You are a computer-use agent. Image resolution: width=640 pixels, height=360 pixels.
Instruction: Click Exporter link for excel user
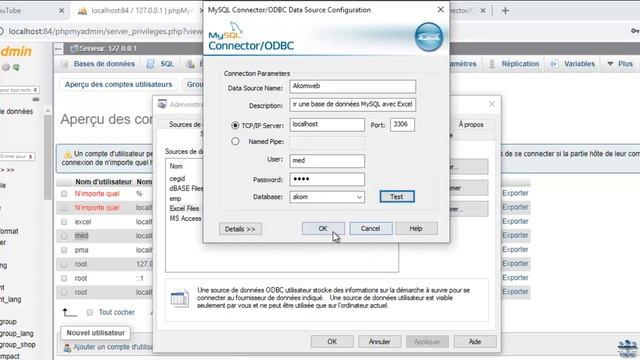click(x=515, y=221)
